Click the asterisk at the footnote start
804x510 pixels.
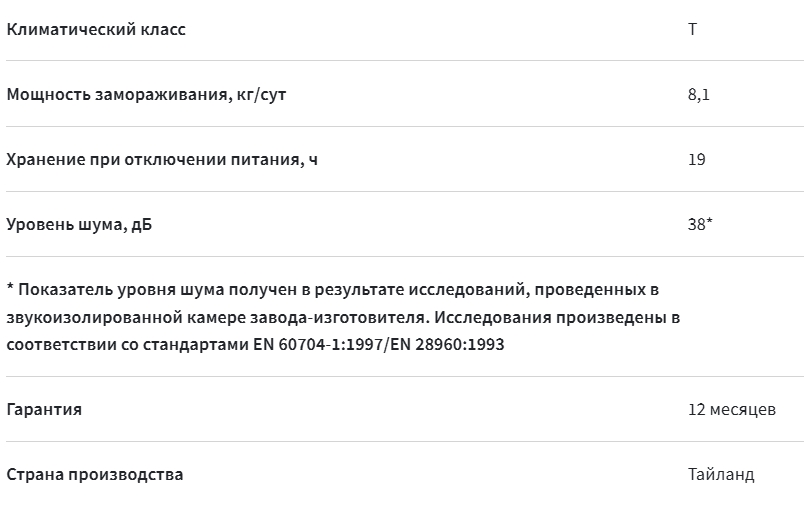[x=10, y=288]
